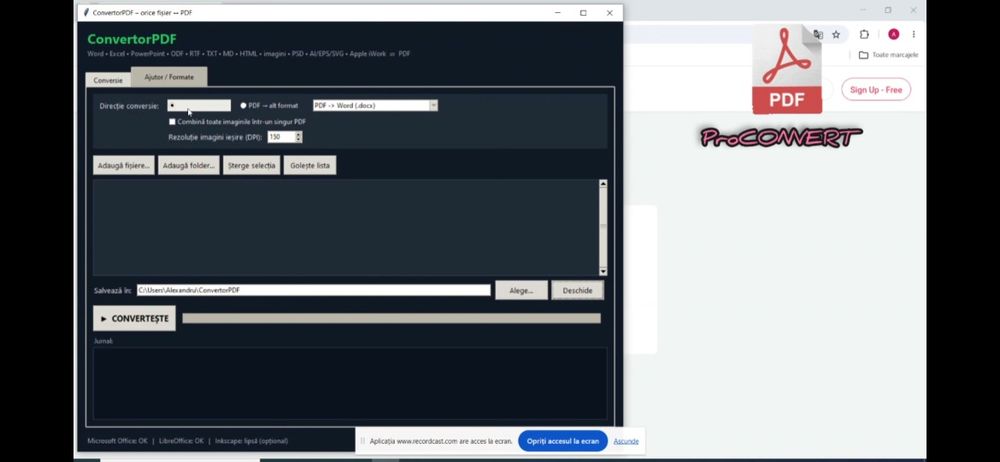Open the Chrome extensions puzzle icon
The width and height of the screenshot is (1000, 462).
click(864, 34)
